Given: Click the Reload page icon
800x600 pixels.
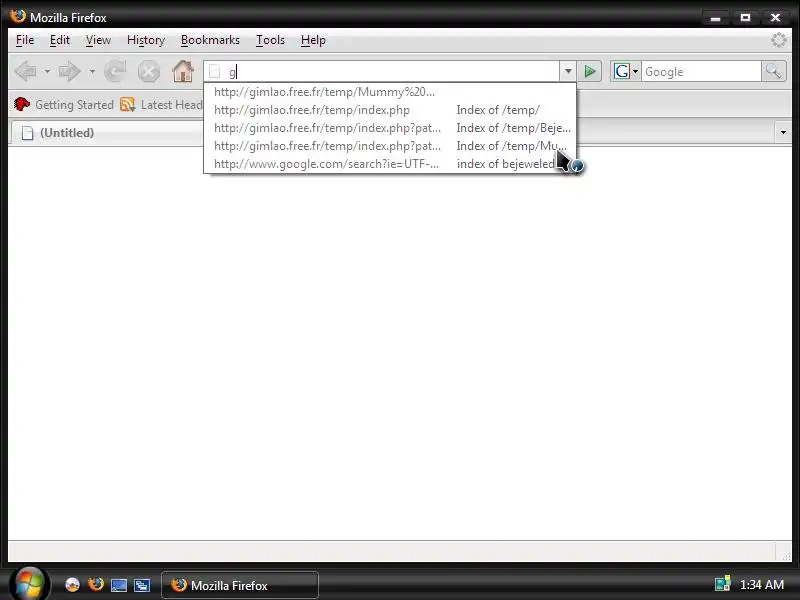Looking at the screenshot, I should tap(115, 71).
